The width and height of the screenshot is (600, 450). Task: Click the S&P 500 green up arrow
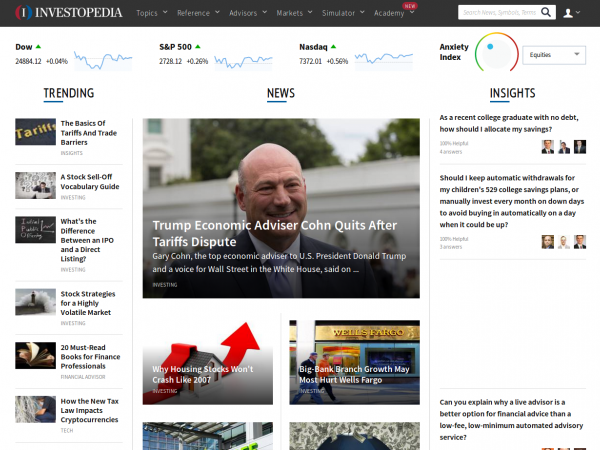point(198,47)
